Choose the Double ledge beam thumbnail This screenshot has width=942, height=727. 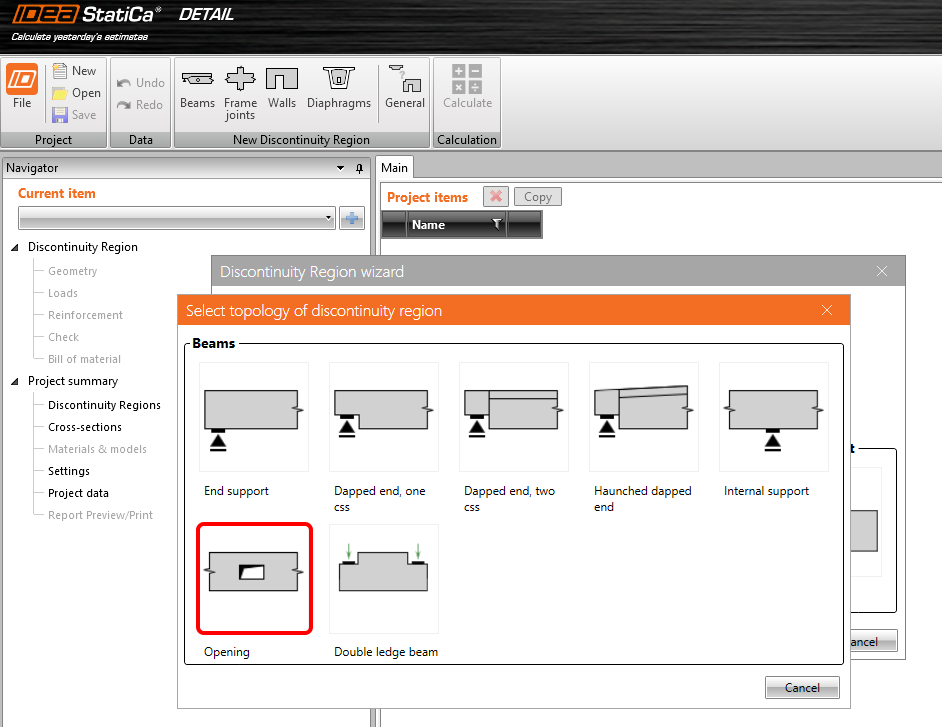click(384, 578)
